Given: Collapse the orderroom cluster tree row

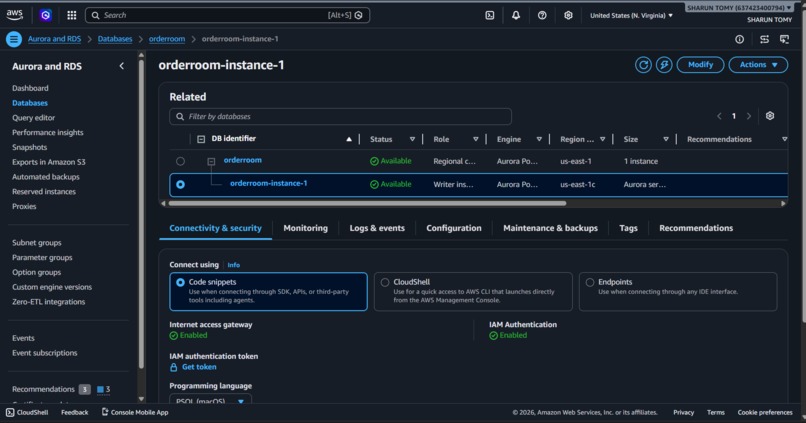Looking at the screenshot, I should [211, 161].
